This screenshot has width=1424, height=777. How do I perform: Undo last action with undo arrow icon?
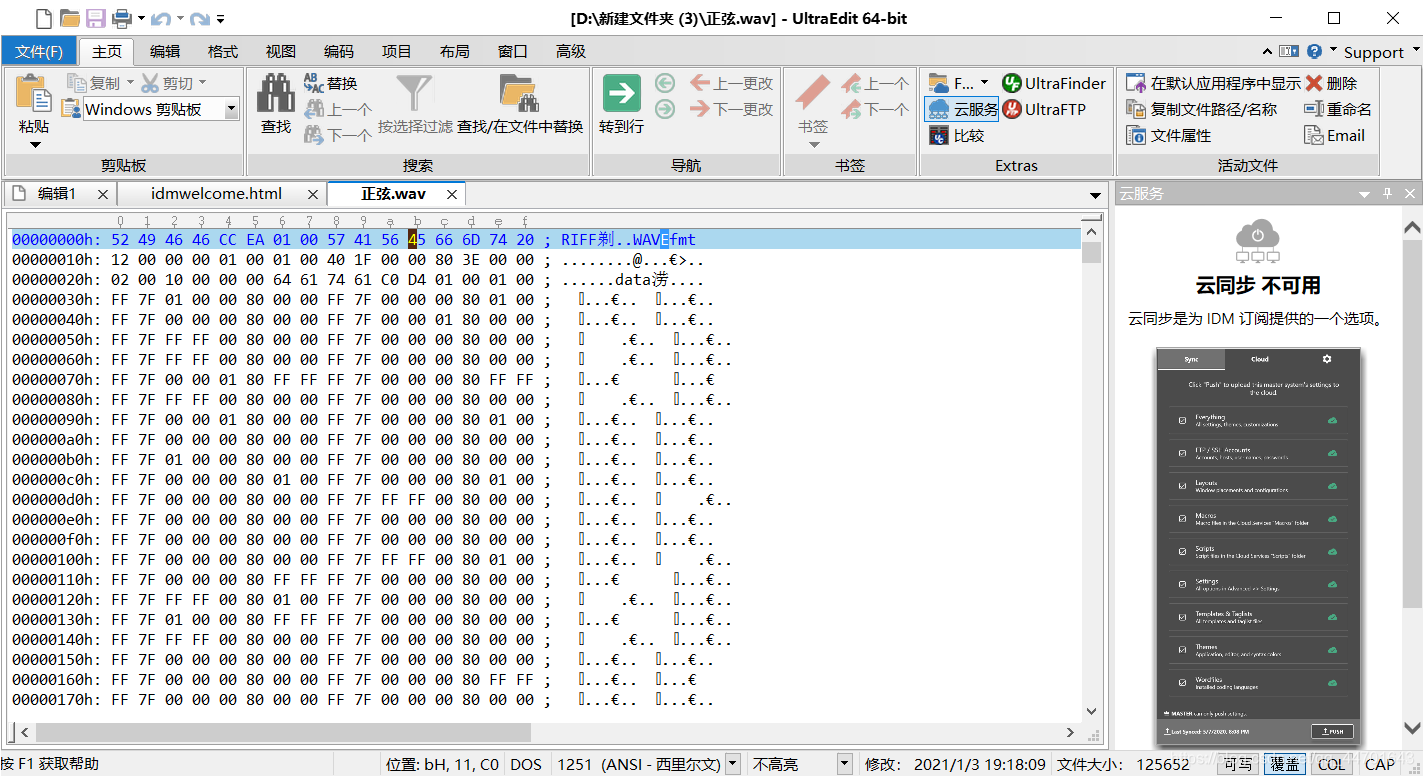(160, 18)
